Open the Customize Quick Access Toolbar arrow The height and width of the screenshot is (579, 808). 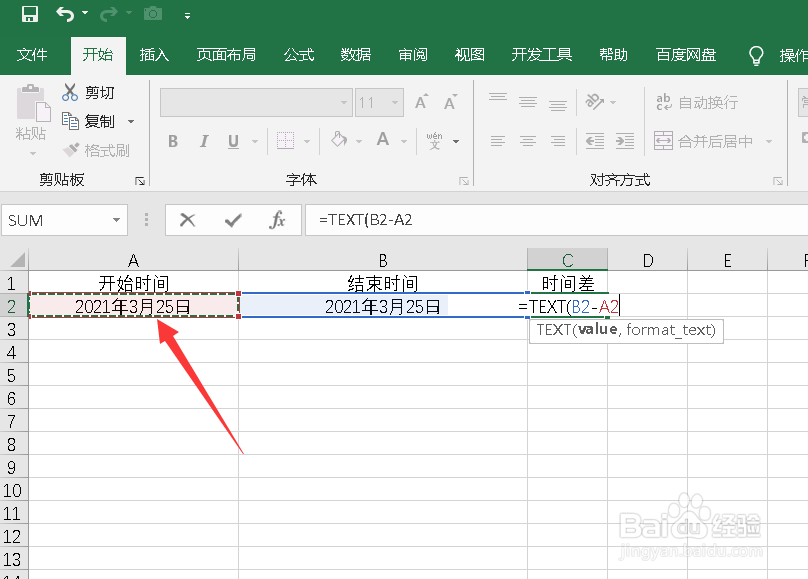(187, 16)
